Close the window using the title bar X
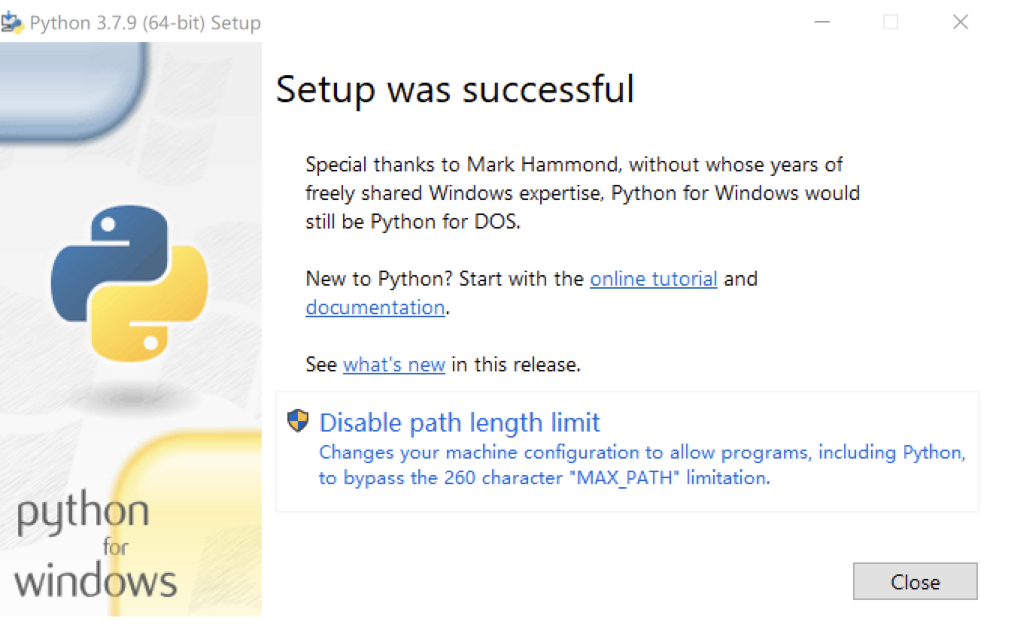1022x633 pixels. point(960,22)
